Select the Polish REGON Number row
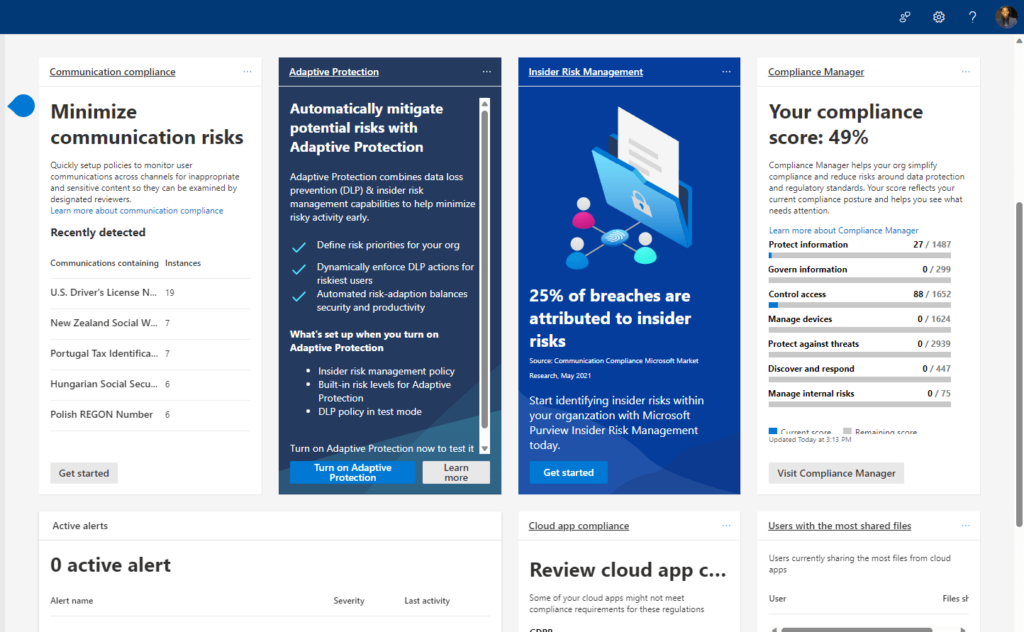Screen dimensions: 1024x632 pyautogui.click(x=150, y=415)
